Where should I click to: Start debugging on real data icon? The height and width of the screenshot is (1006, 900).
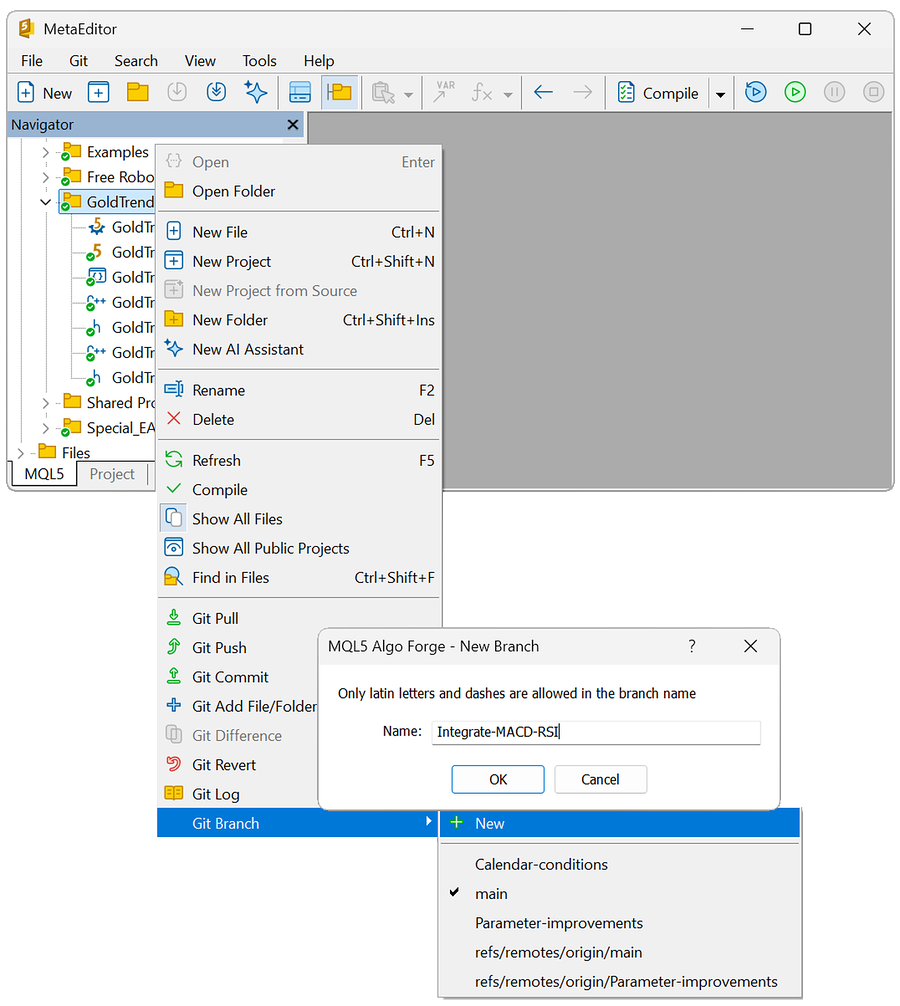point(756,92)
